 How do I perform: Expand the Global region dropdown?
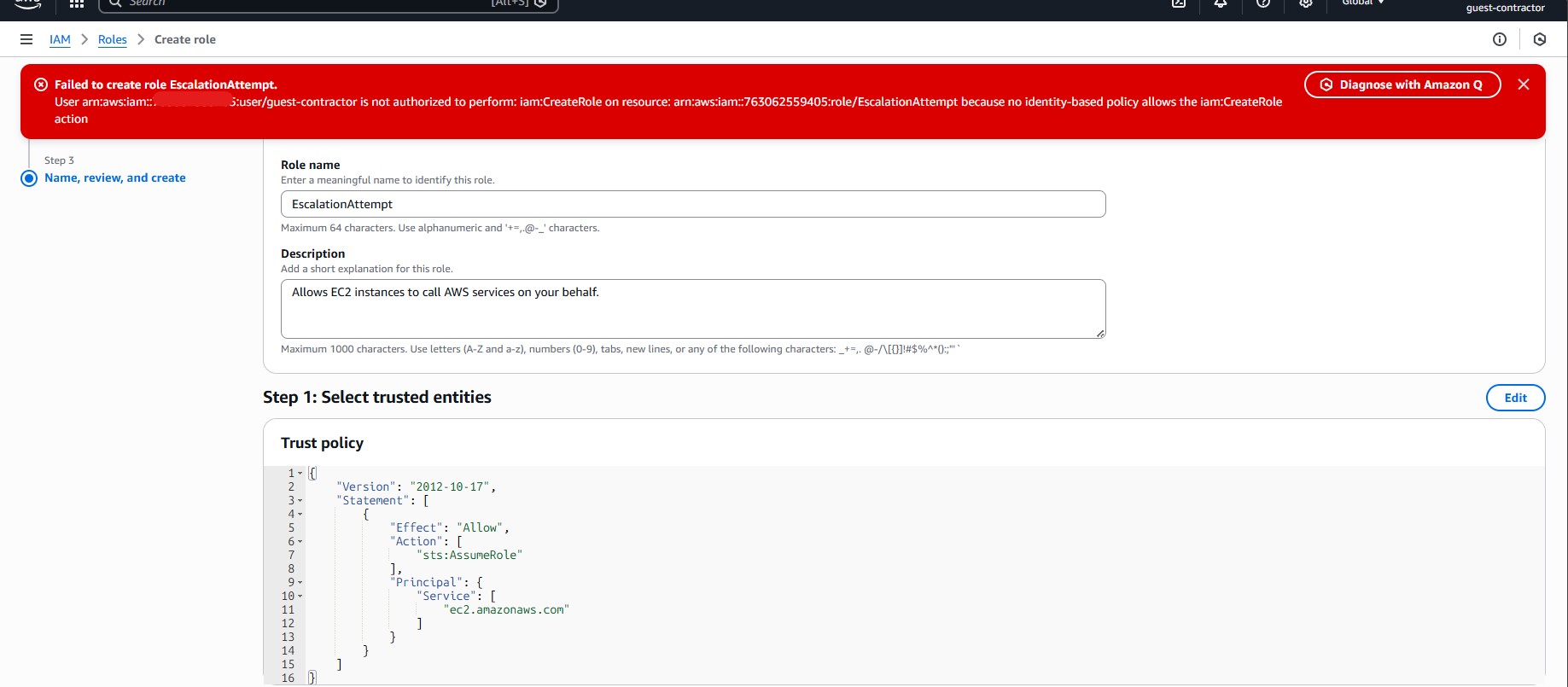click(1362, 3)
